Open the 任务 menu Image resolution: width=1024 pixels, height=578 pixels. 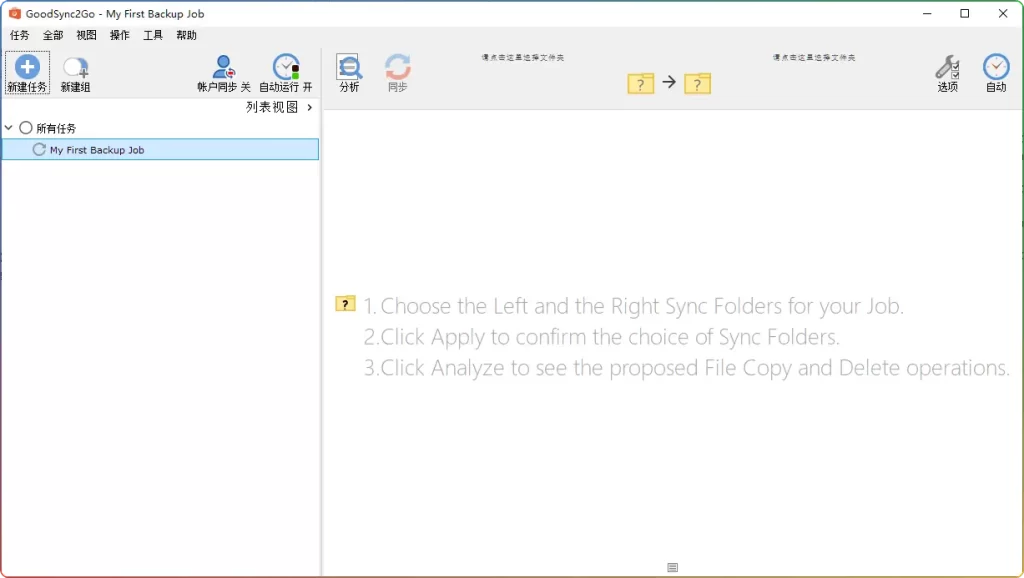[20, 35]
